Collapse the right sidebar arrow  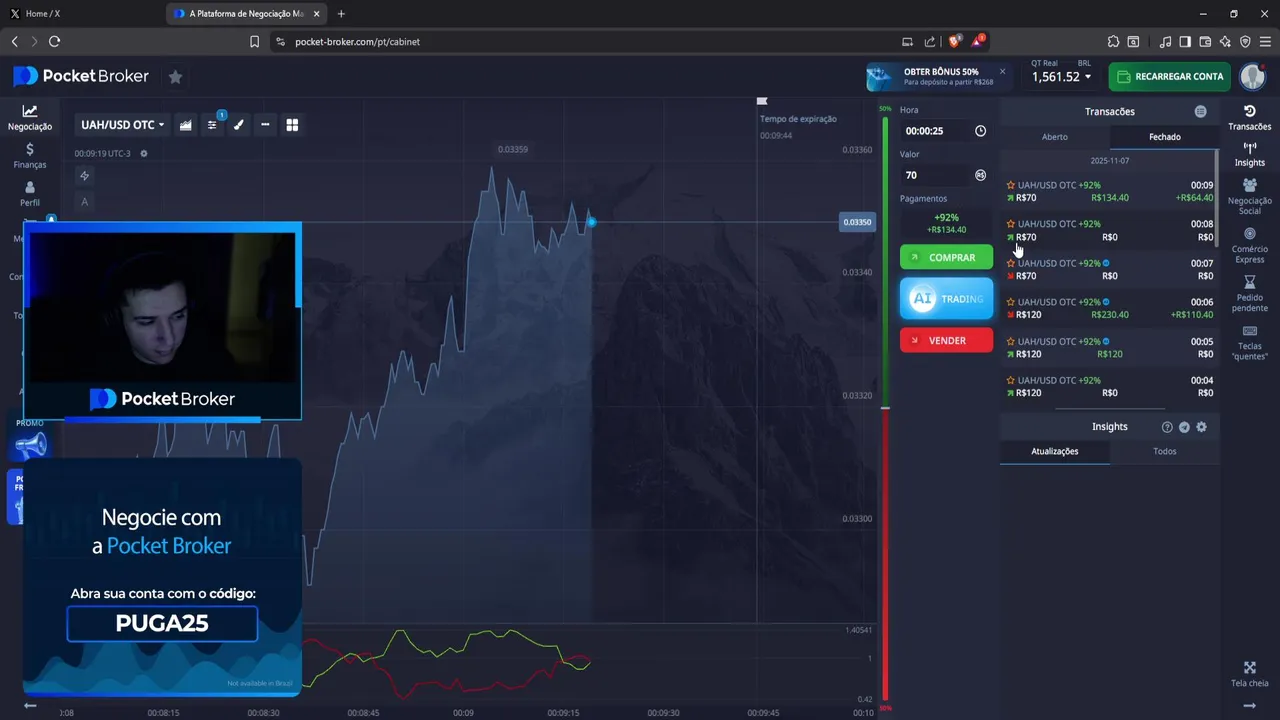(1250, 705)
